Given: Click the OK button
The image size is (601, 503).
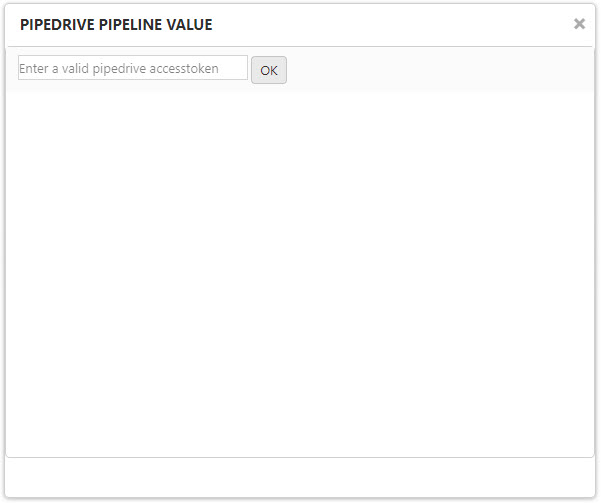Looking at the screenshot, I should [269, 70].
